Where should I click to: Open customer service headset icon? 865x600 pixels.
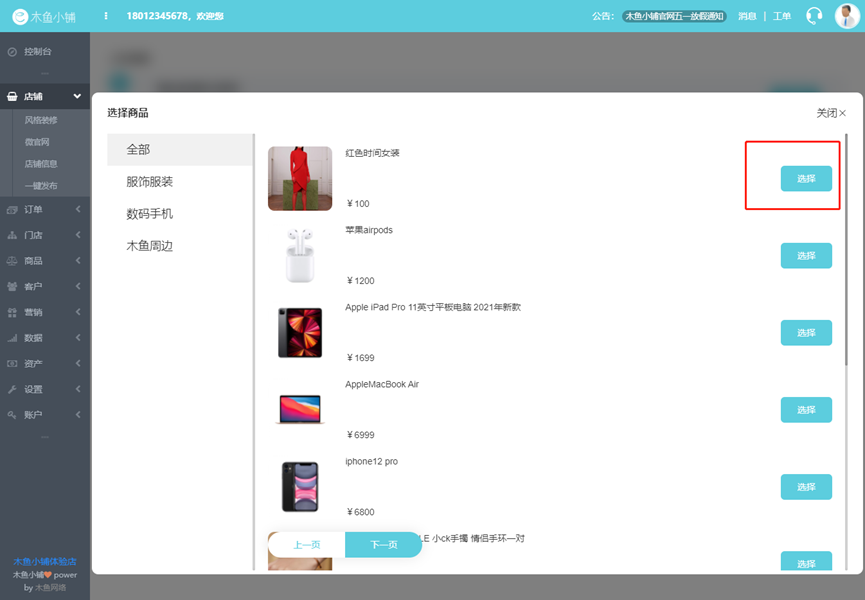pos(814,16)
